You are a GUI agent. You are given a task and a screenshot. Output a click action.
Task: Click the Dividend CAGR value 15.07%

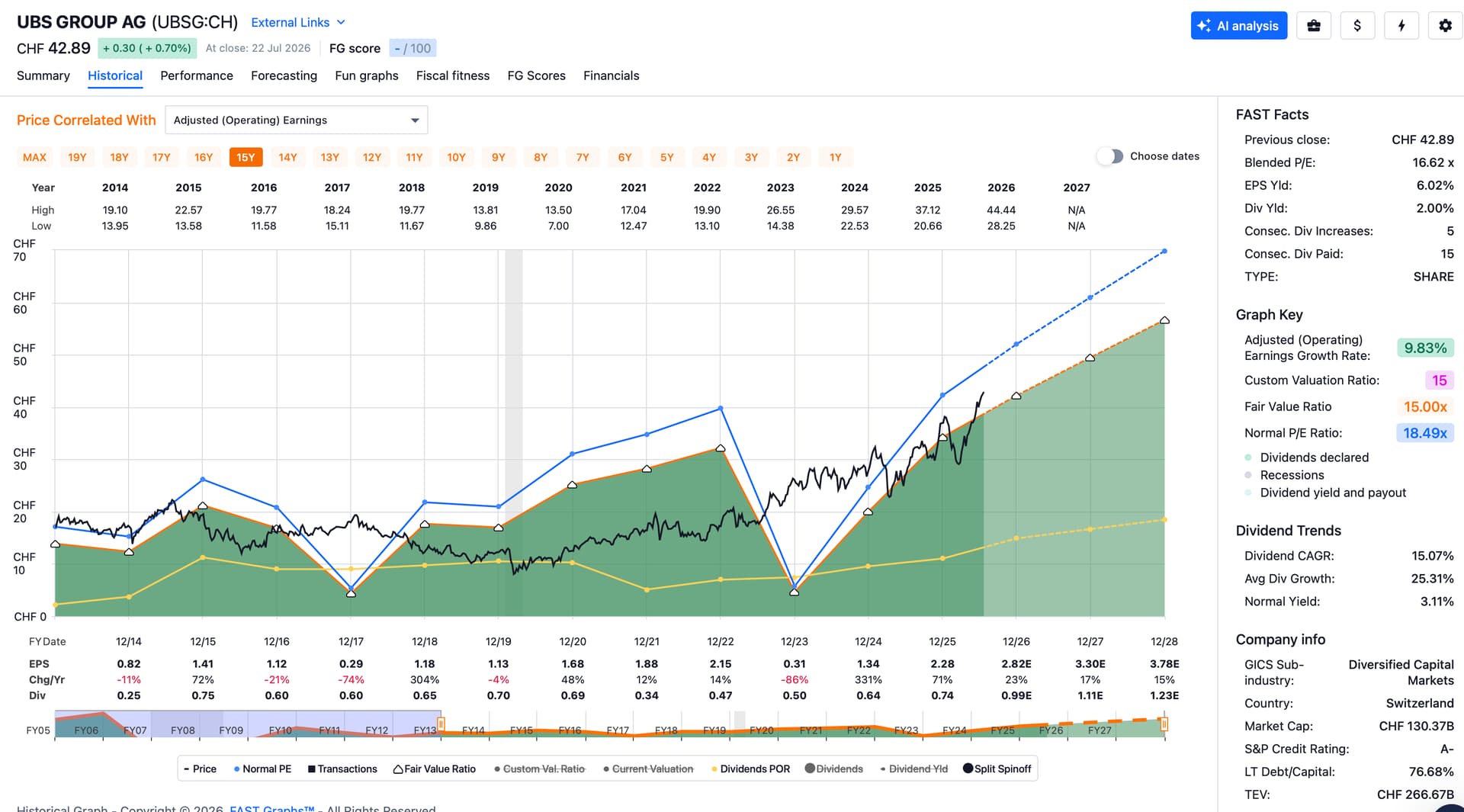(1433, 556)
